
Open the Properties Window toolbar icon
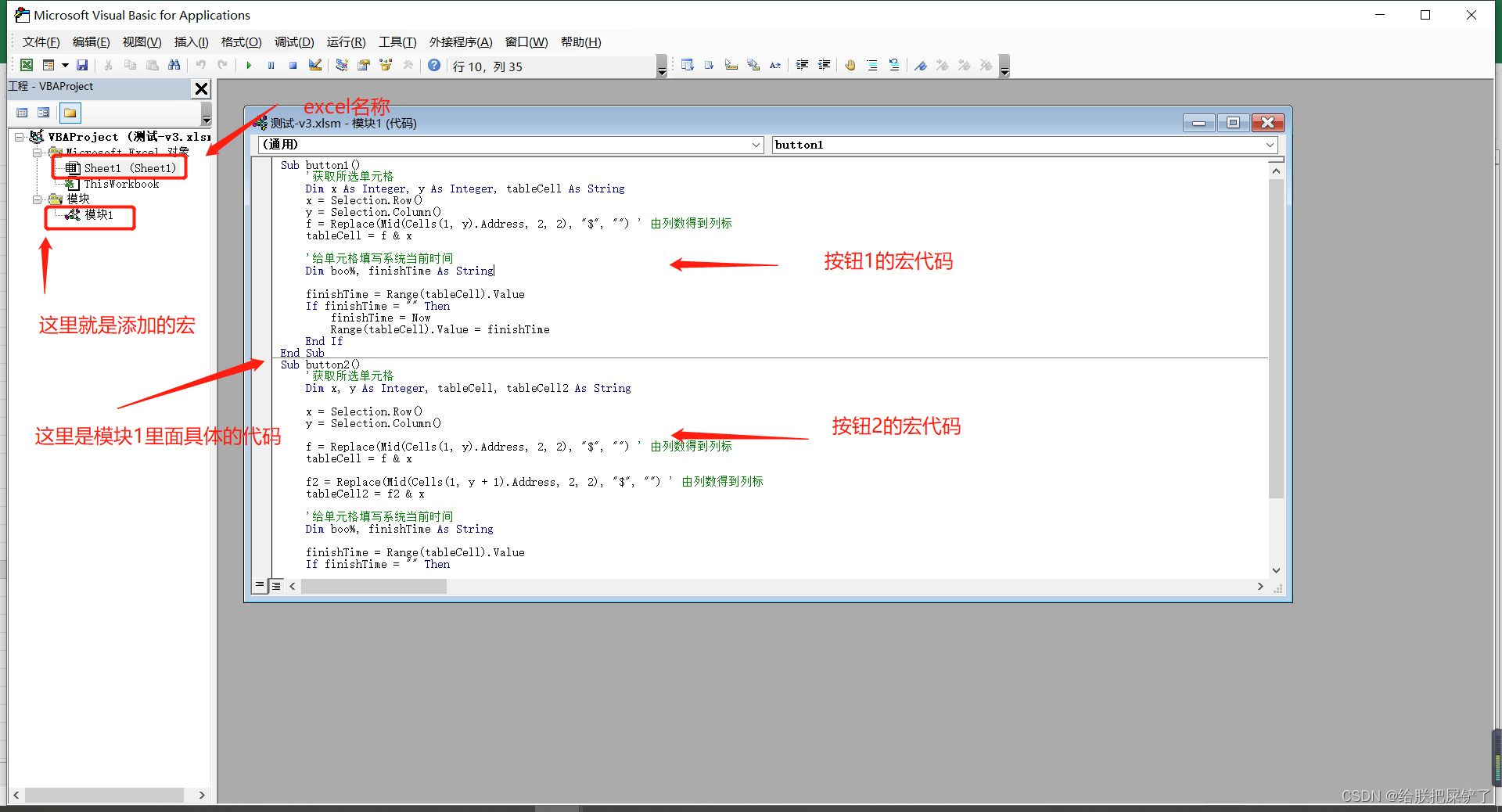pos(364,66)
